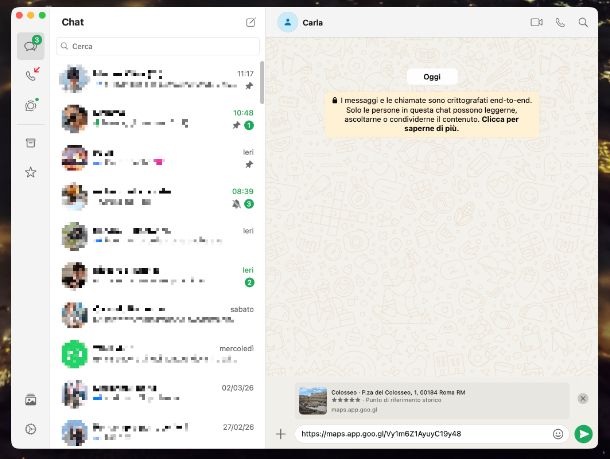The image size is (610, 459).
Task: Open the chat dated 27/02/26
Action: (158, 432)
